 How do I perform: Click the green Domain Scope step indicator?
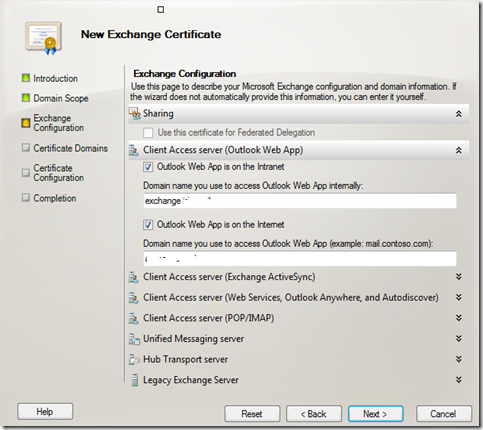click(x=26, y=98)
